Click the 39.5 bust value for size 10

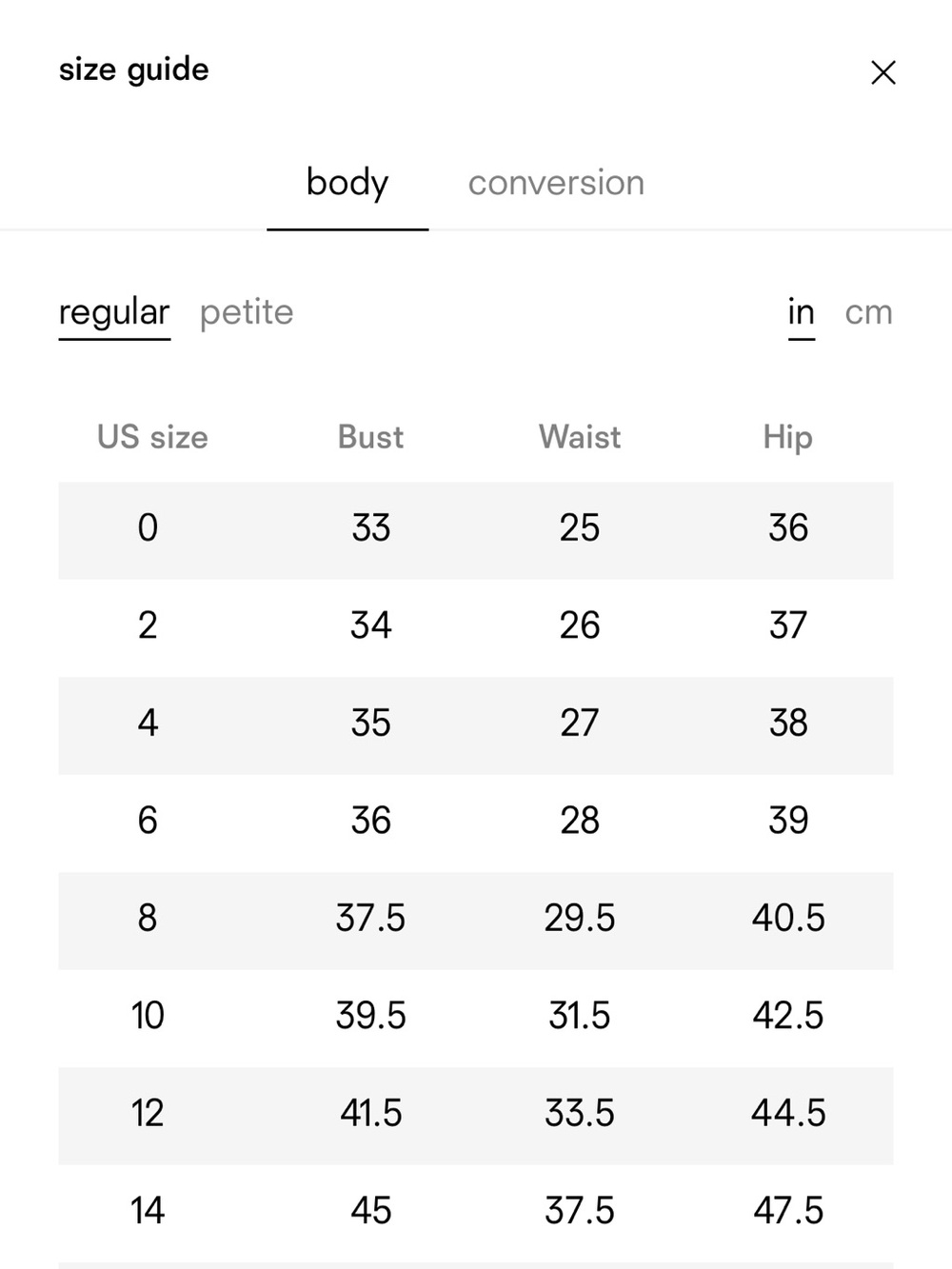[x=370, y=1016]
